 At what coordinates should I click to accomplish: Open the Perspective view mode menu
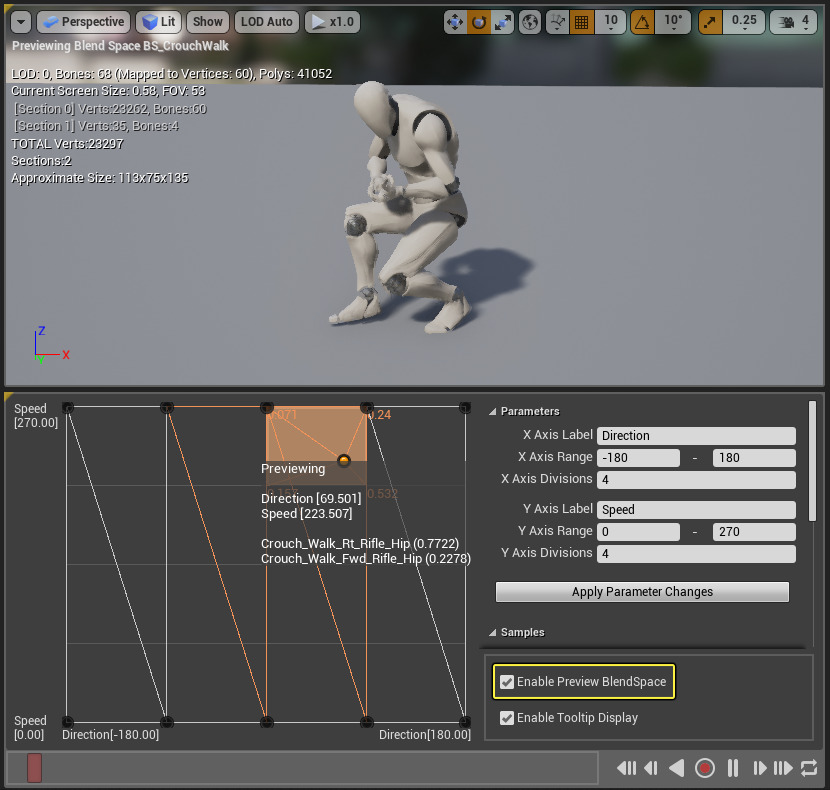pos(83,22)
